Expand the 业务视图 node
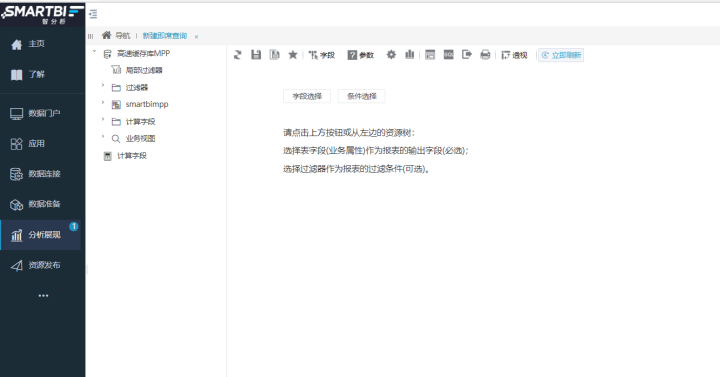Viewport: 720px width, 377px height. pyautogui.click(x=103, y=136)
